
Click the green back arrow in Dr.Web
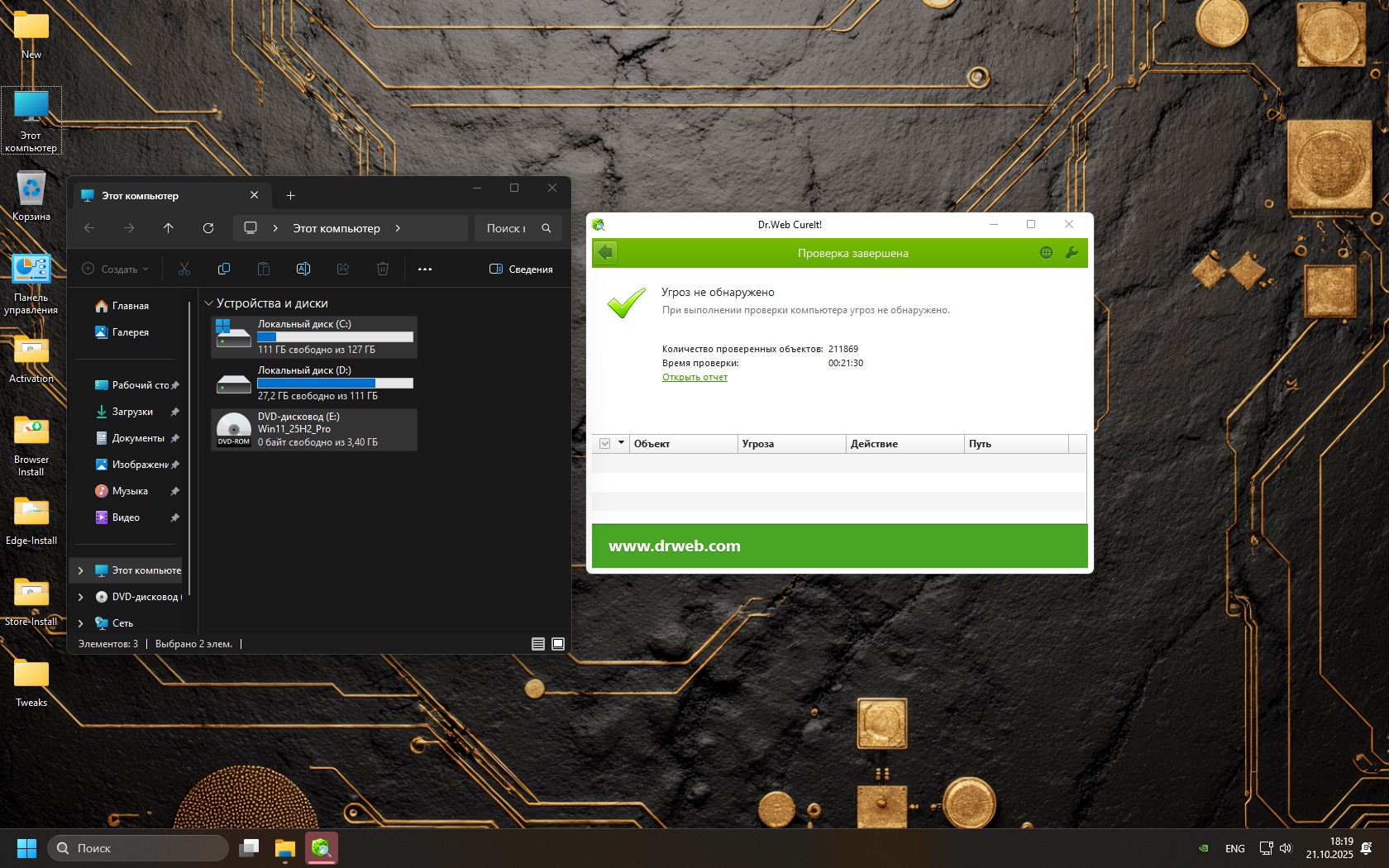click(605, 253)
